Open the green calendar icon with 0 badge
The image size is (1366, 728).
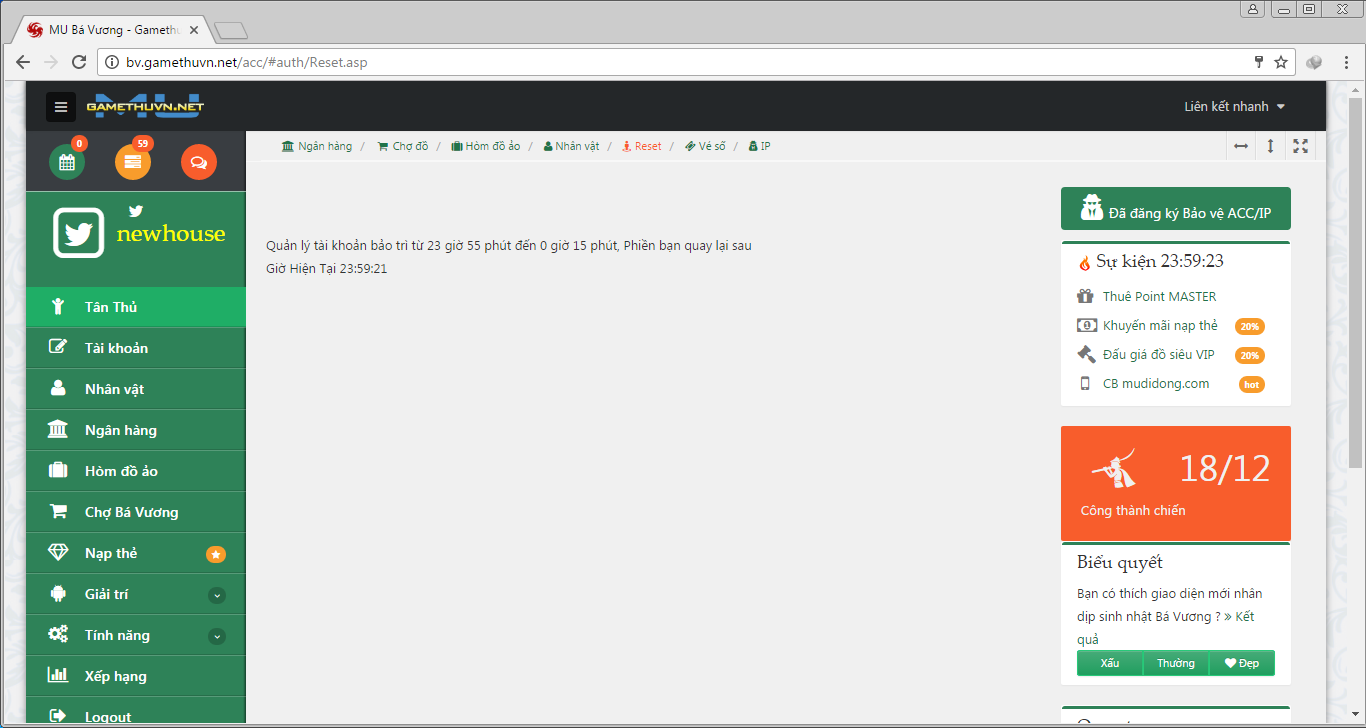point(67,163)
